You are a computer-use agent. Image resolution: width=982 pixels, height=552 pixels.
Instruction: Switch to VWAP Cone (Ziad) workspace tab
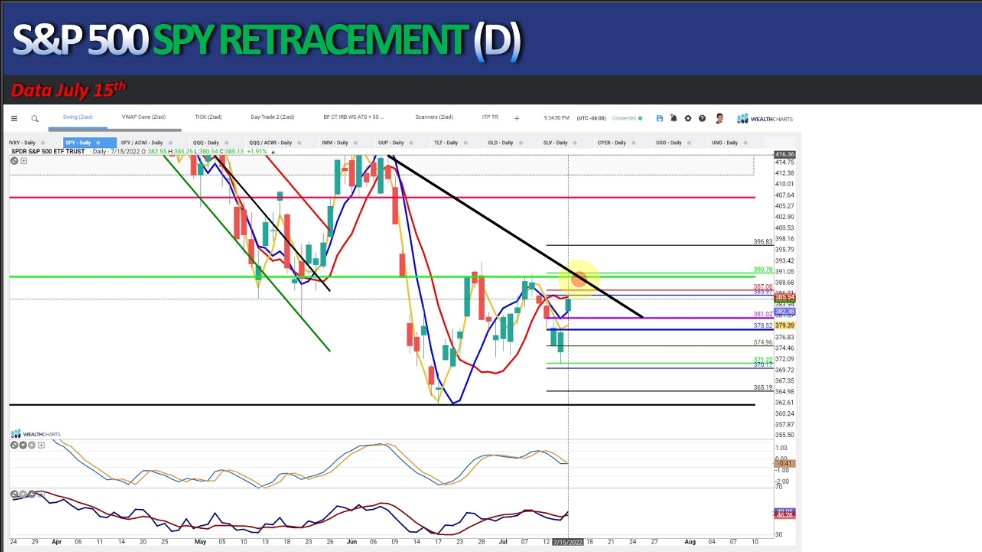[x=143, y=117]
